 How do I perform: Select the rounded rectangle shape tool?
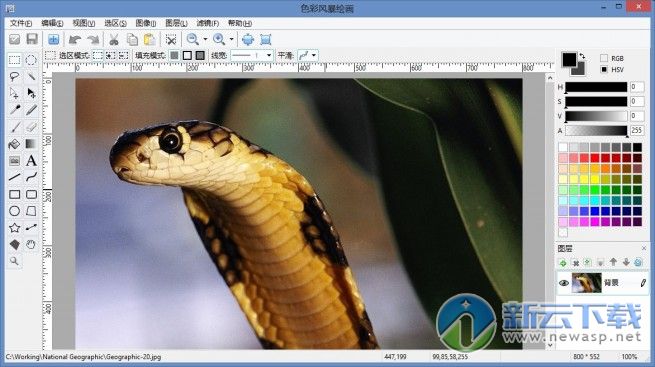click(31, 195)
